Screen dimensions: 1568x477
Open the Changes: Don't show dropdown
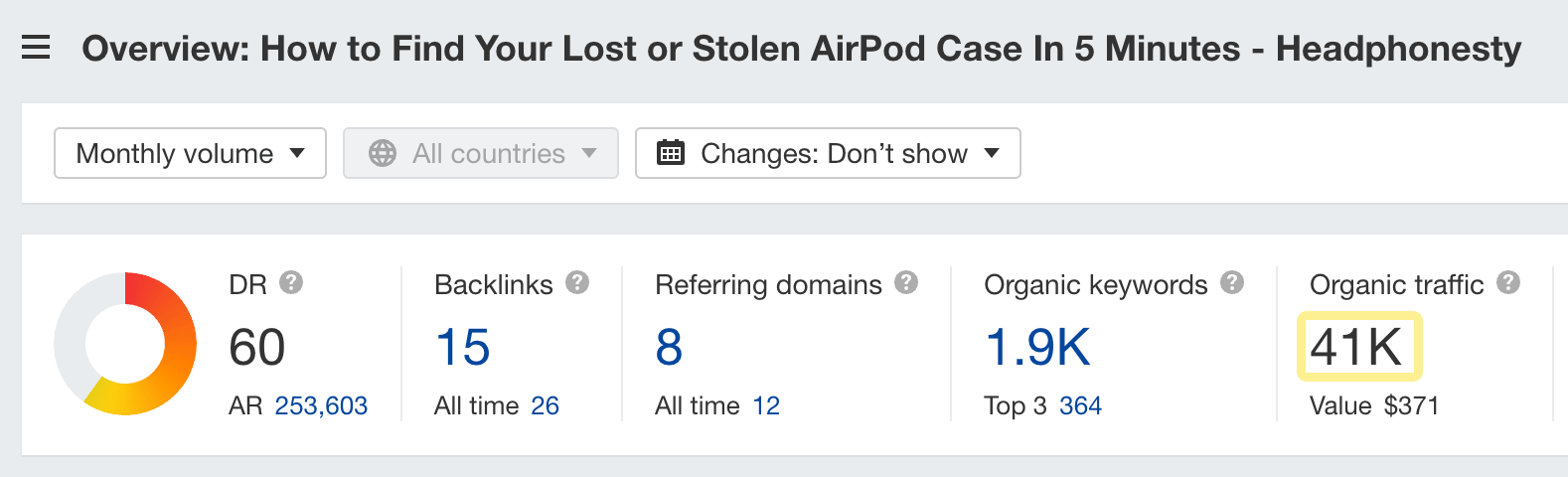pos(828,153)
